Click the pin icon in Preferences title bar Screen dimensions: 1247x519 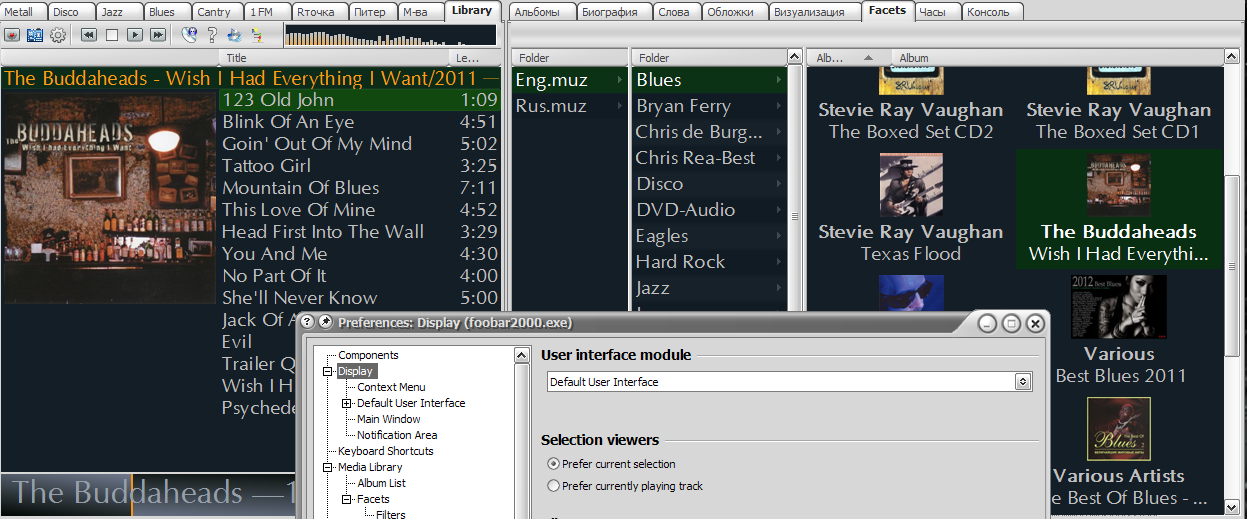pos(325,322)
